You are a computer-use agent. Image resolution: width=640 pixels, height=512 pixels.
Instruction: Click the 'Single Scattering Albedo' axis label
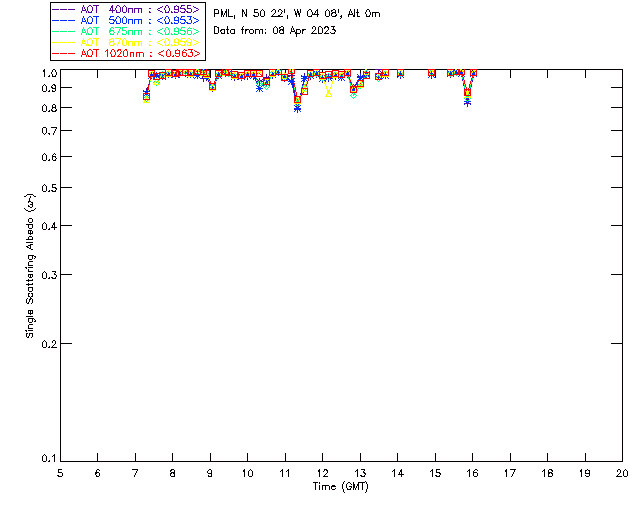[x=30, y=265]
